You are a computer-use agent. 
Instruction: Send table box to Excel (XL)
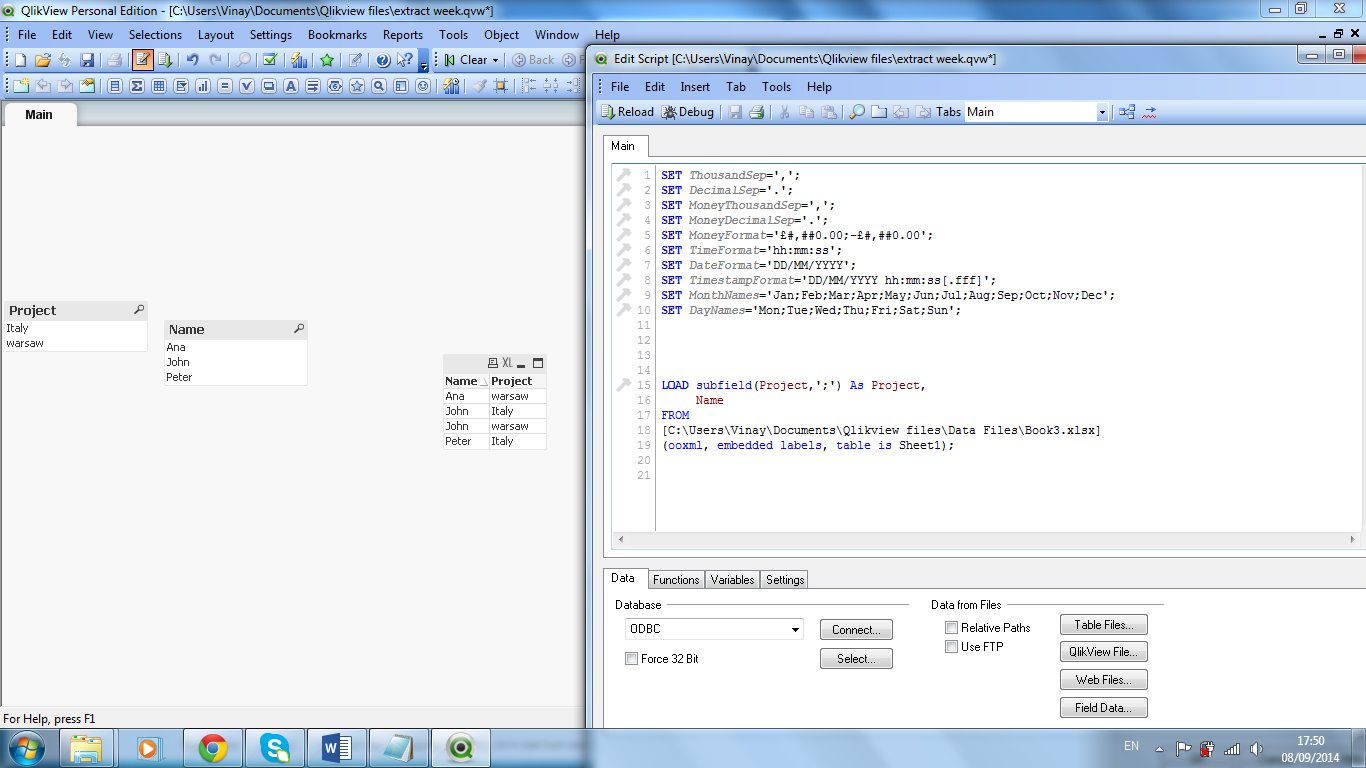click(507, 363)
